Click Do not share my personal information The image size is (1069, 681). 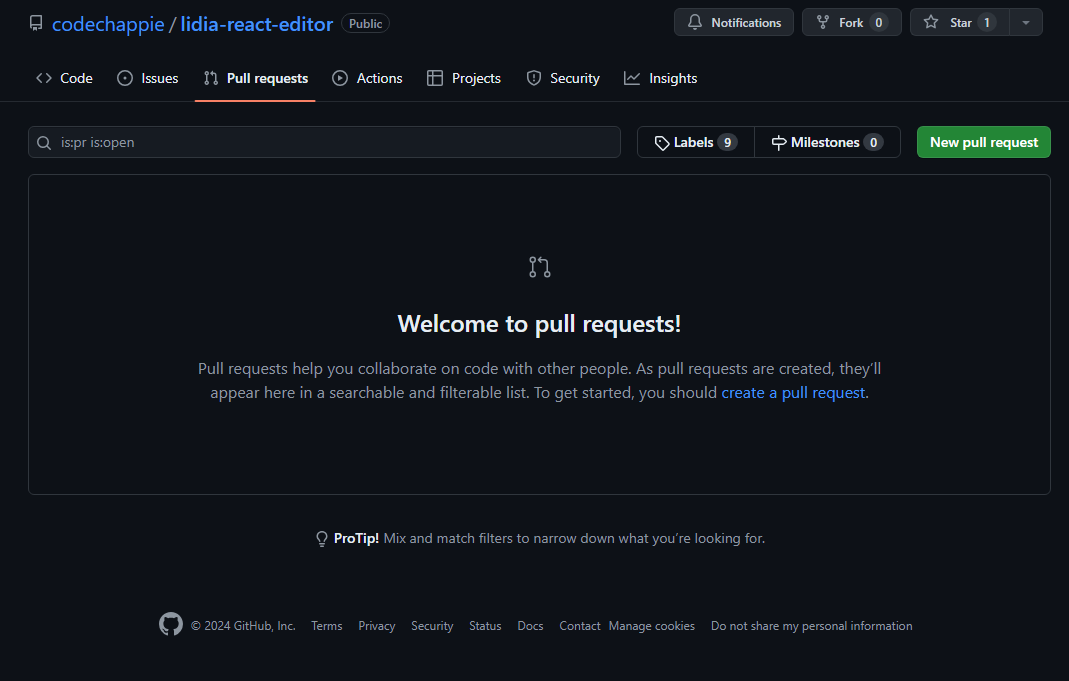click(811, 626)
